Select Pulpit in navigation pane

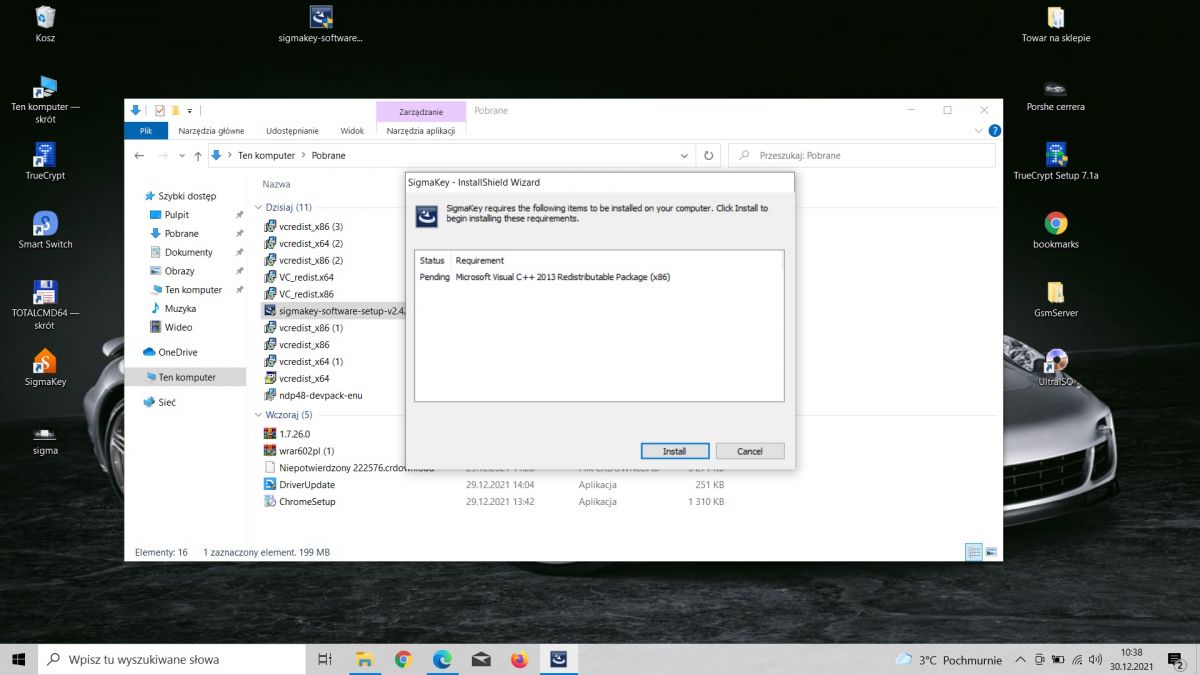176,215
